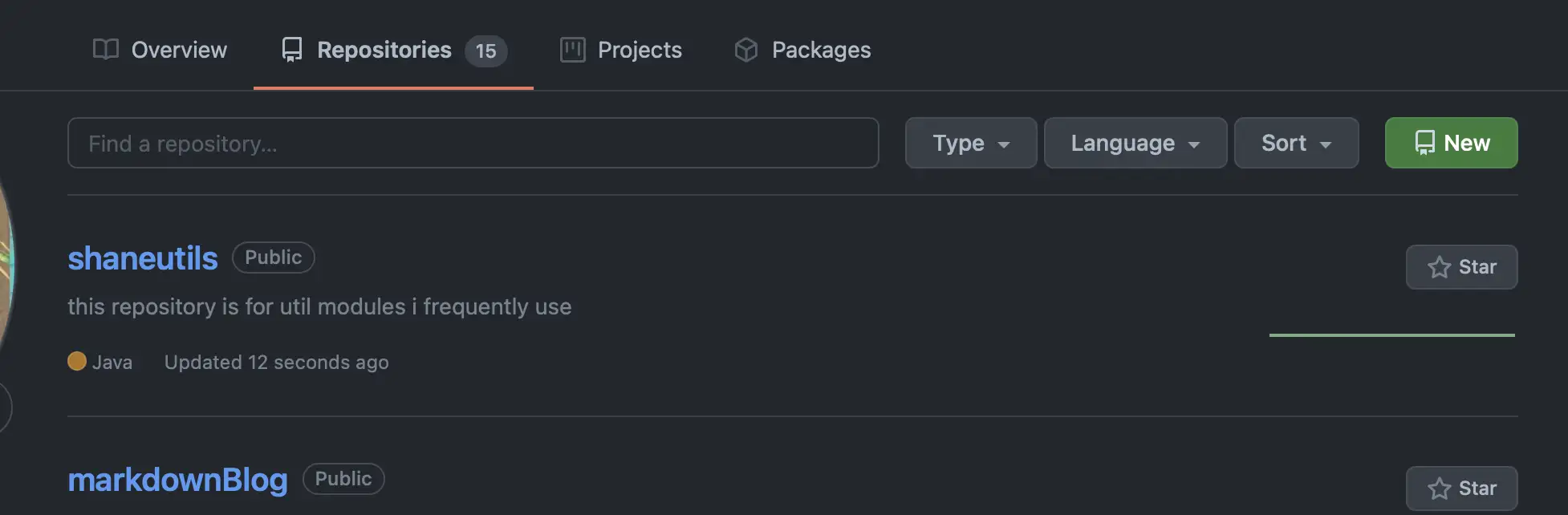Click the Projects board icon

572,50
